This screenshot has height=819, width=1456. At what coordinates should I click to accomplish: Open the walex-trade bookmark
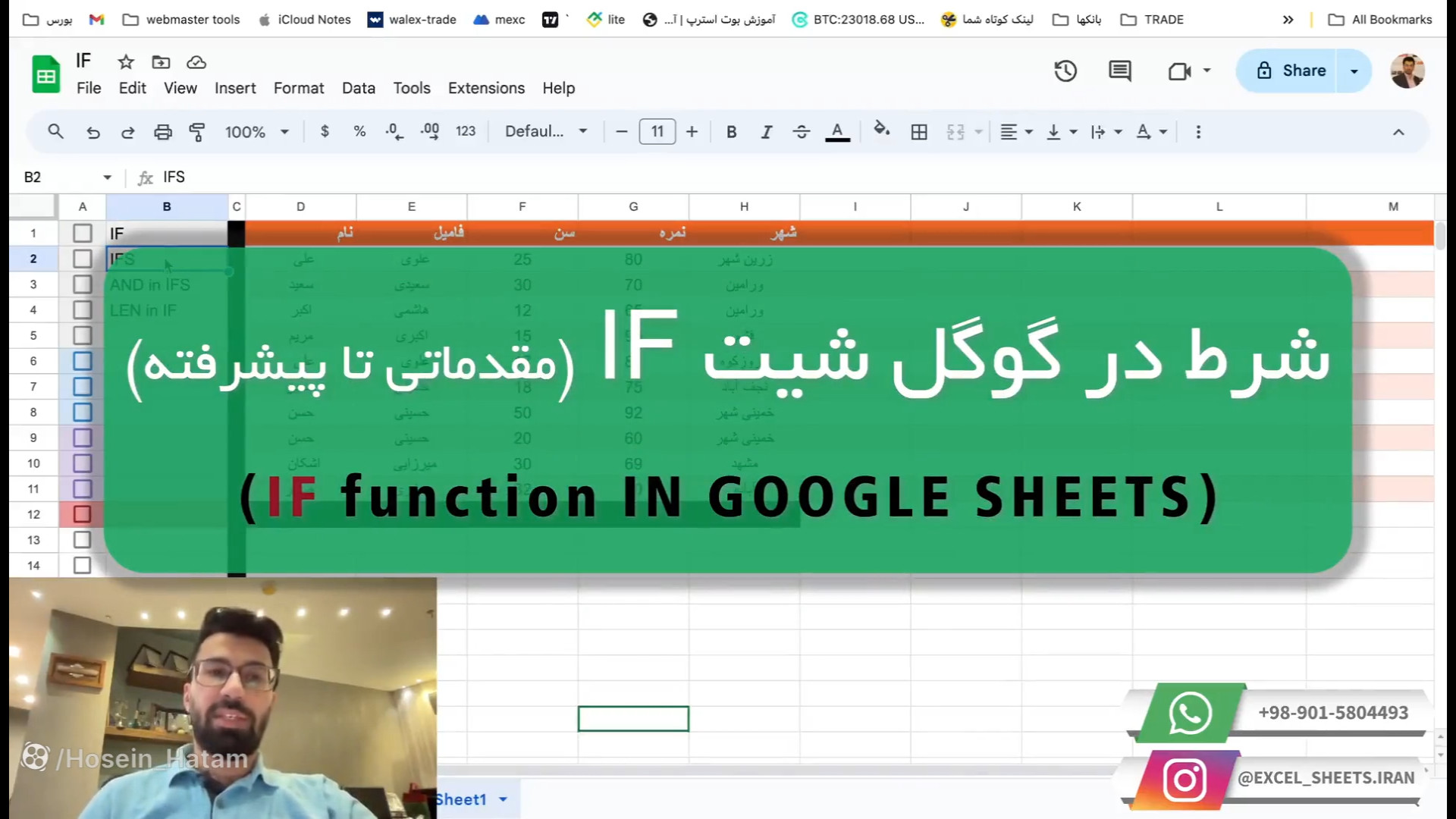pos(412,20)
